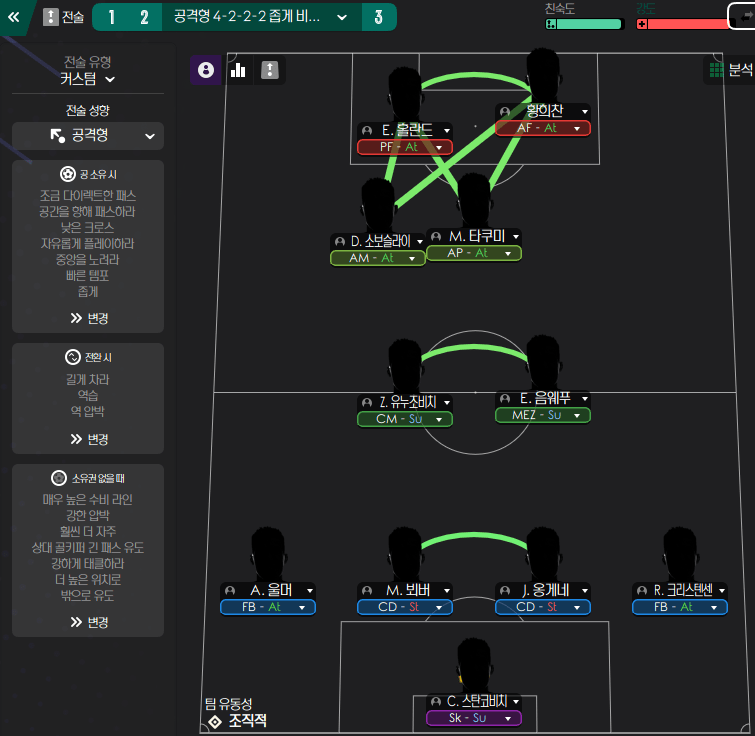Image resolution: width=755 pixels, height=736 pixels.
Task: Click the 전환 시 transition icon
Action: [72, 357]
